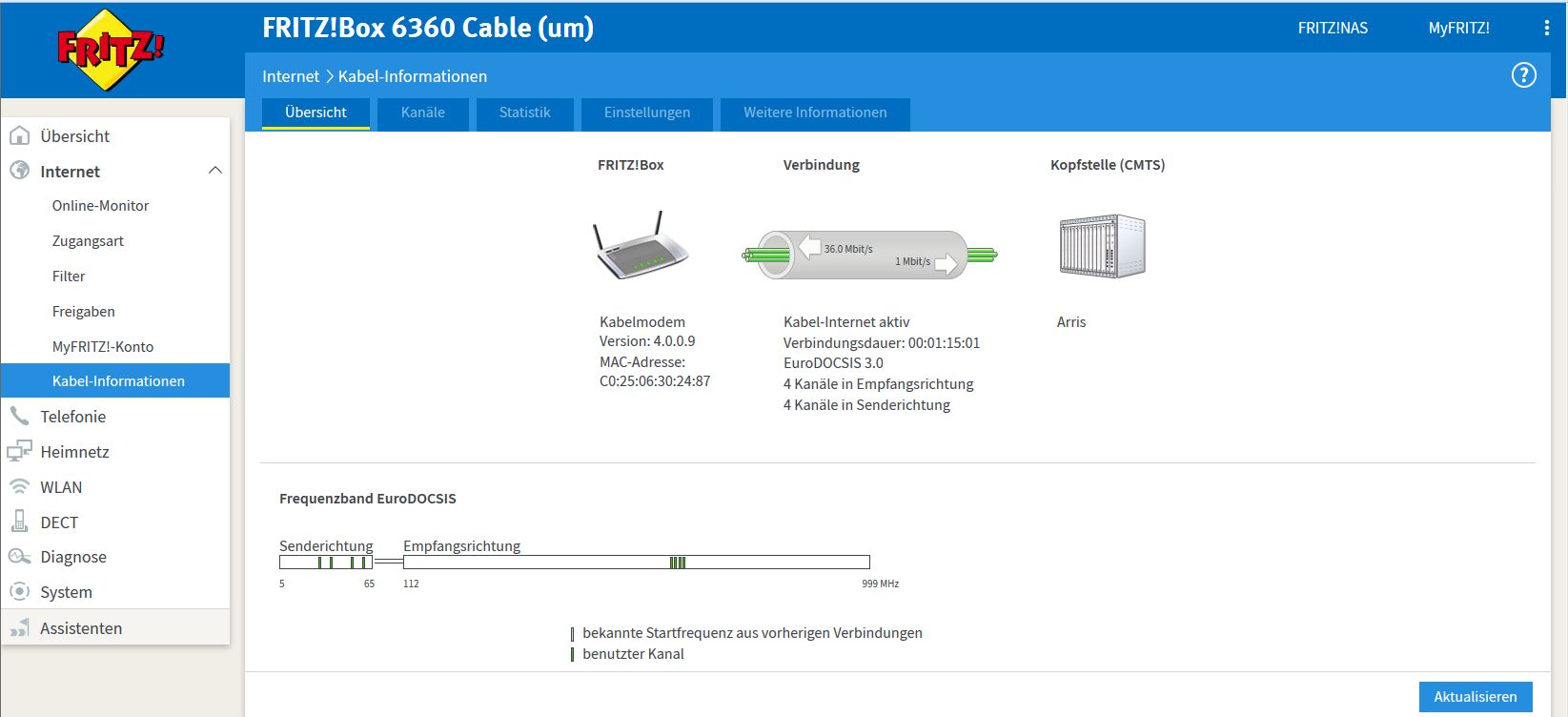
Task: Click the Senderichtung frequency band bar
Action: tap(326, 563)
